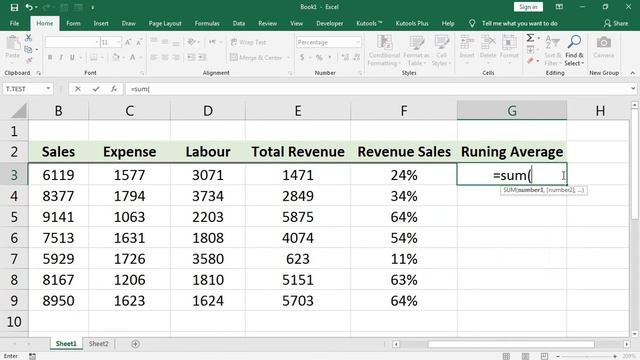Click the Format Painter brush icon
Image resolution: width=640 pixels, height=360 pixels.
coord(28,61)
